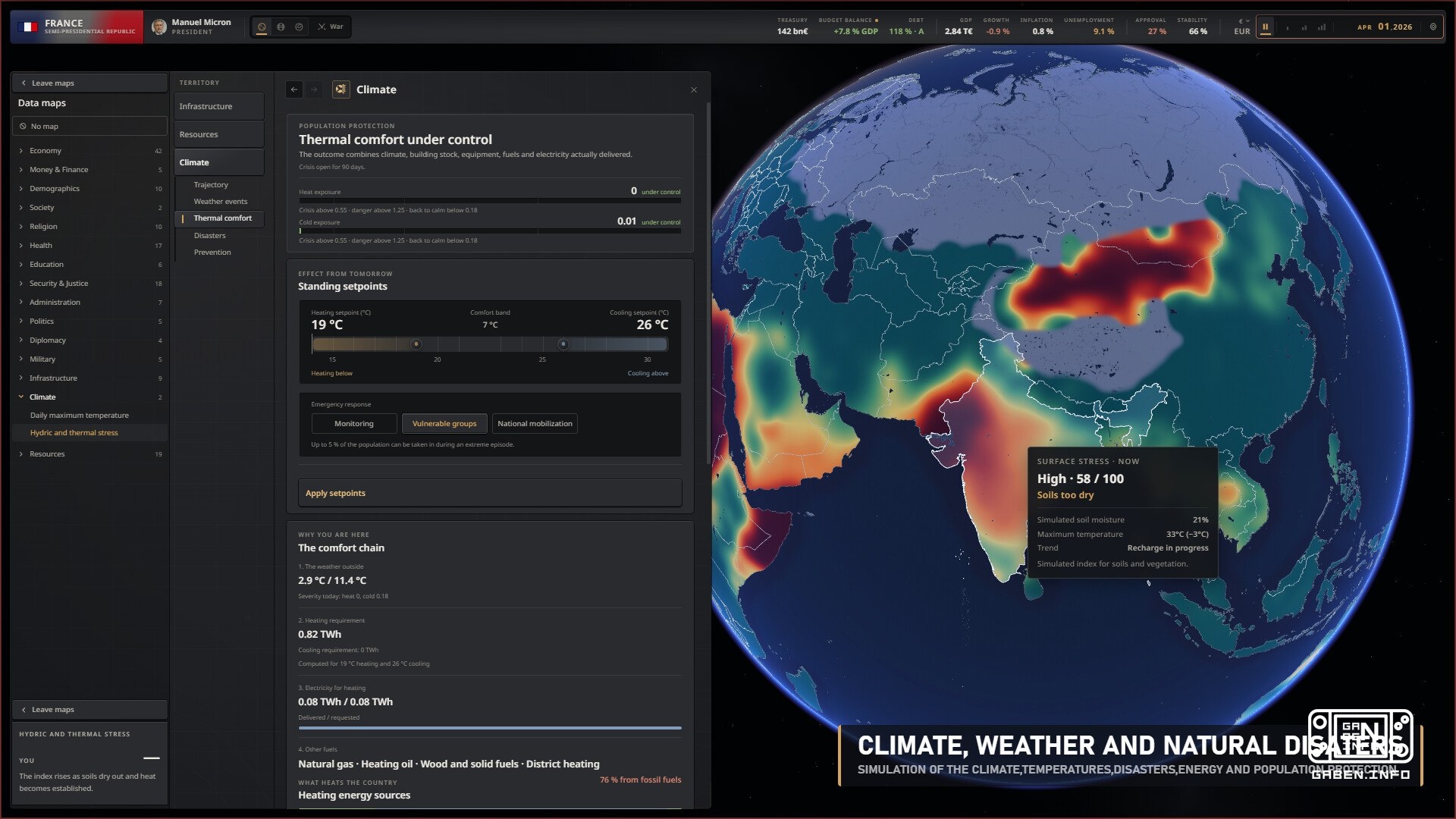1456x819 pixels.
Task: Click the Approval value 27 %
Action: pyautogui.click(x=1157, y=32)
